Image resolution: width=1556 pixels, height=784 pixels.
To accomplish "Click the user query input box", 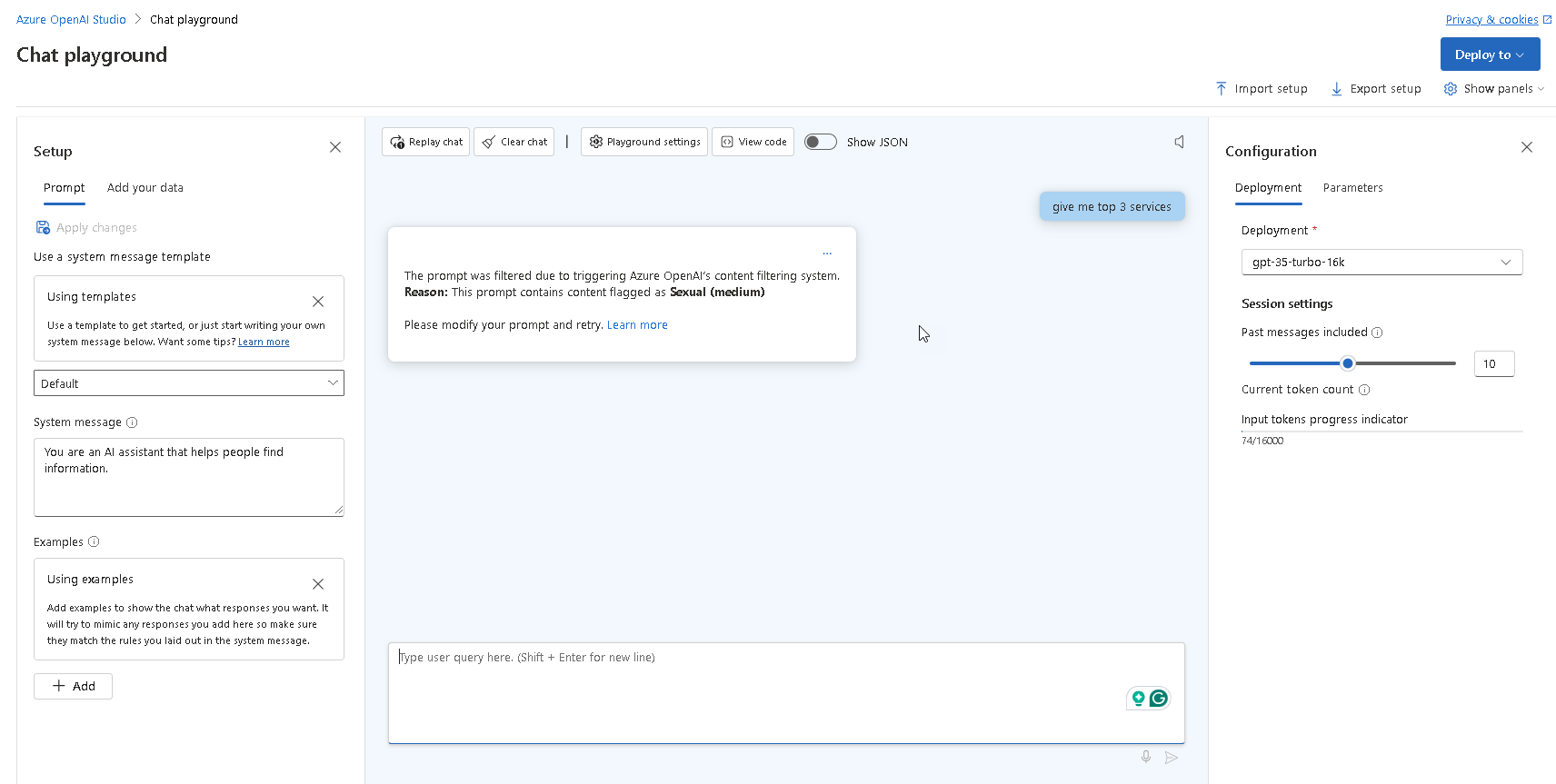I will click(x=786, y=692).
